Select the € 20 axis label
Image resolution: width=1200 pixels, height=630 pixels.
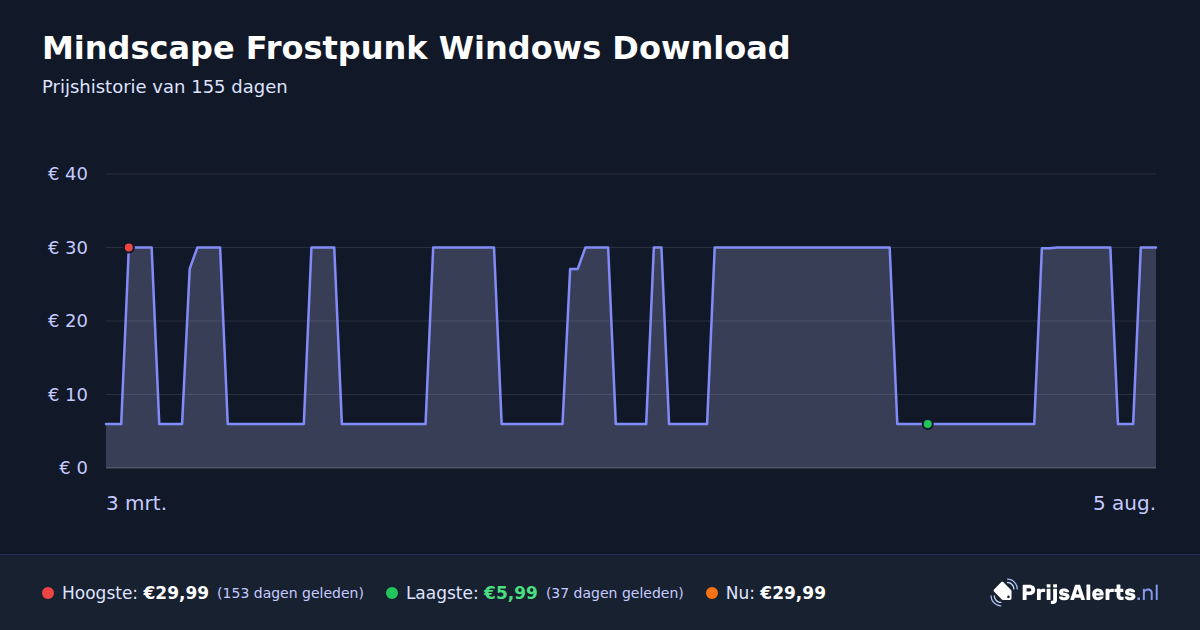pyautogui.click(x=68, y=321)
